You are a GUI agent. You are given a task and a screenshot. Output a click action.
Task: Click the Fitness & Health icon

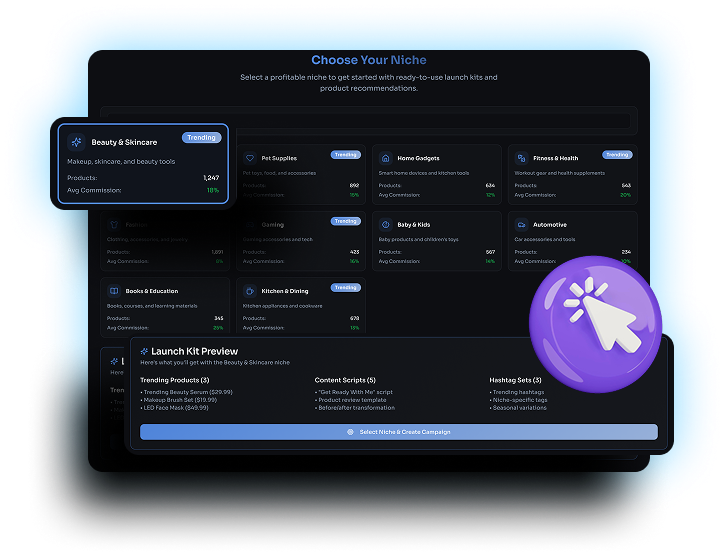point(521,158)
